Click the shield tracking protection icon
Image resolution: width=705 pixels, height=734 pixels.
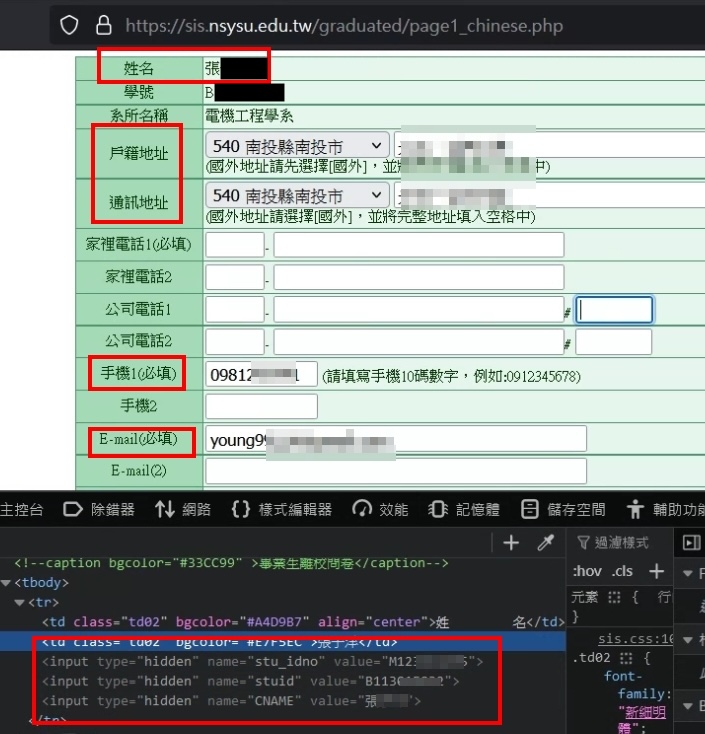[69, 25]
